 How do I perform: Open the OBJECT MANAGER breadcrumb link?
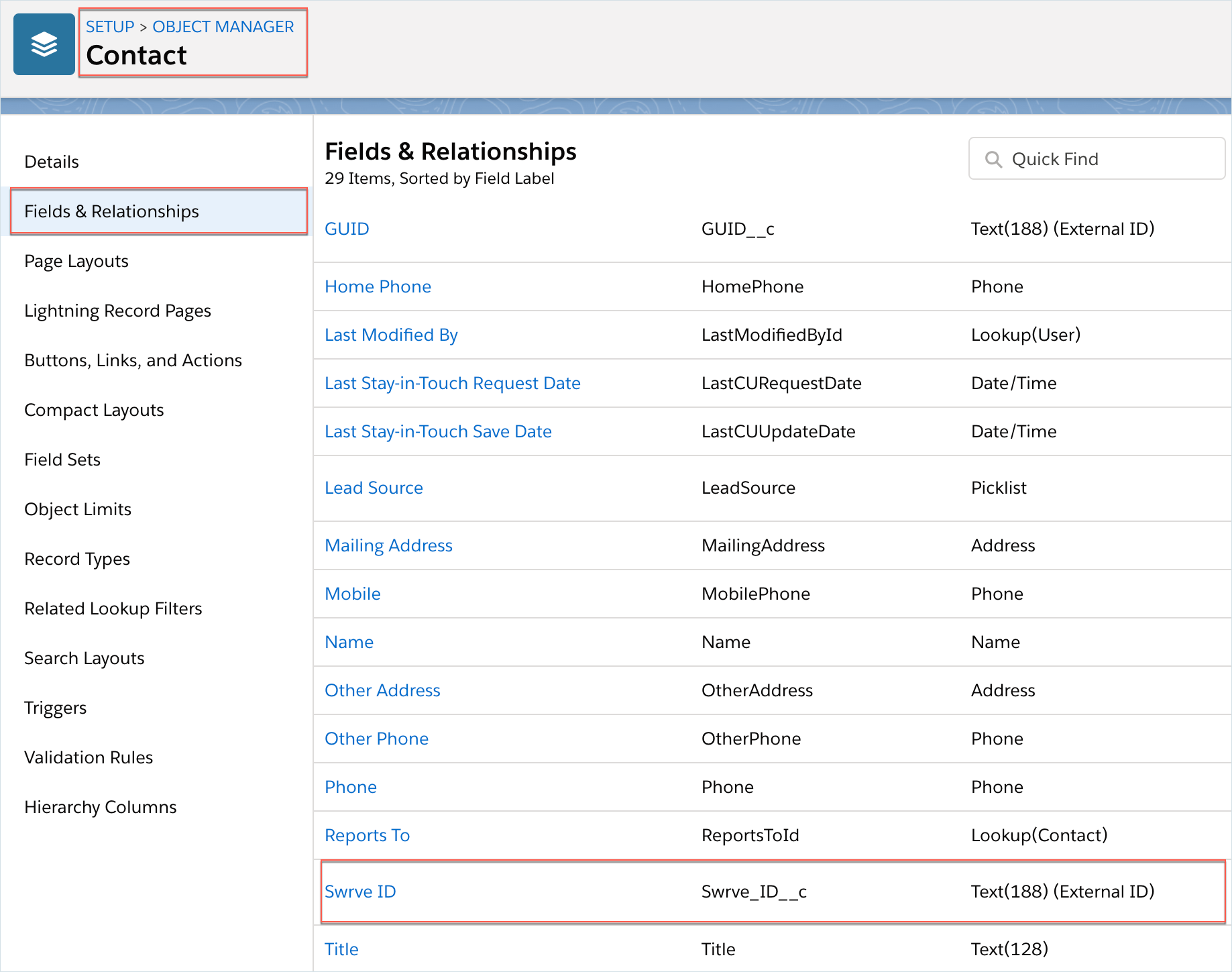[x=223, y=27]
